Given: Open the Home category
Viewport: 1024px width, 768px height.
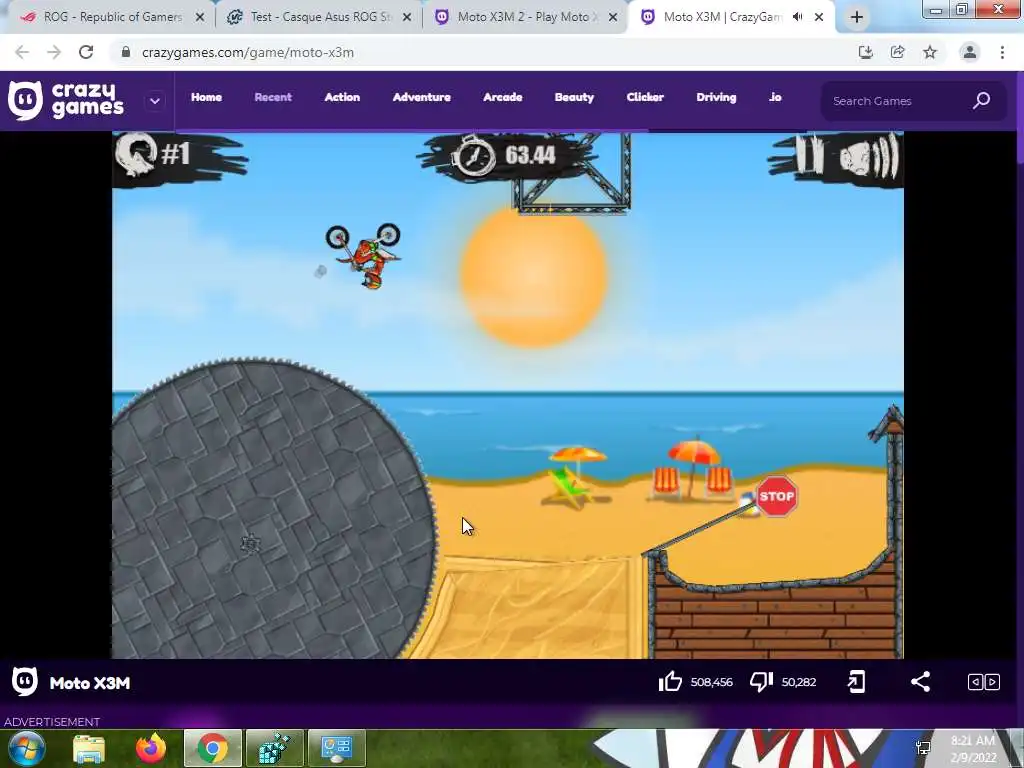Looking at the screenshot, I should [x=206, y=97].
